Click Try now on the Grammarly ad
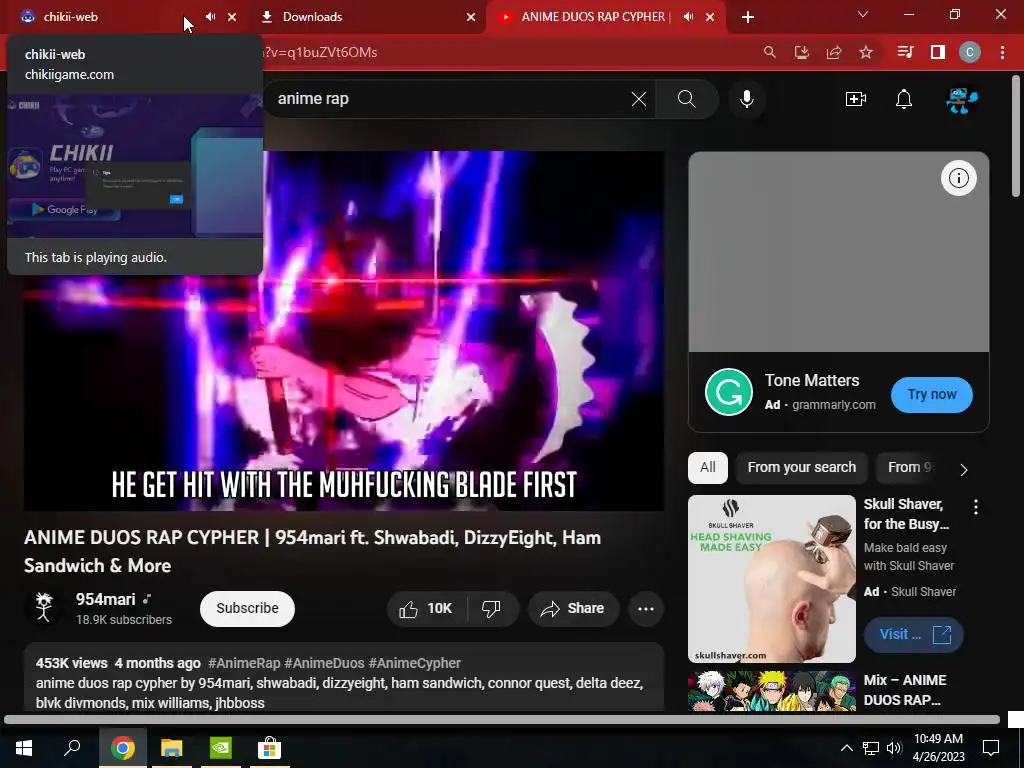This screenshot has height=768, width=1024. [x=932, y=394]
